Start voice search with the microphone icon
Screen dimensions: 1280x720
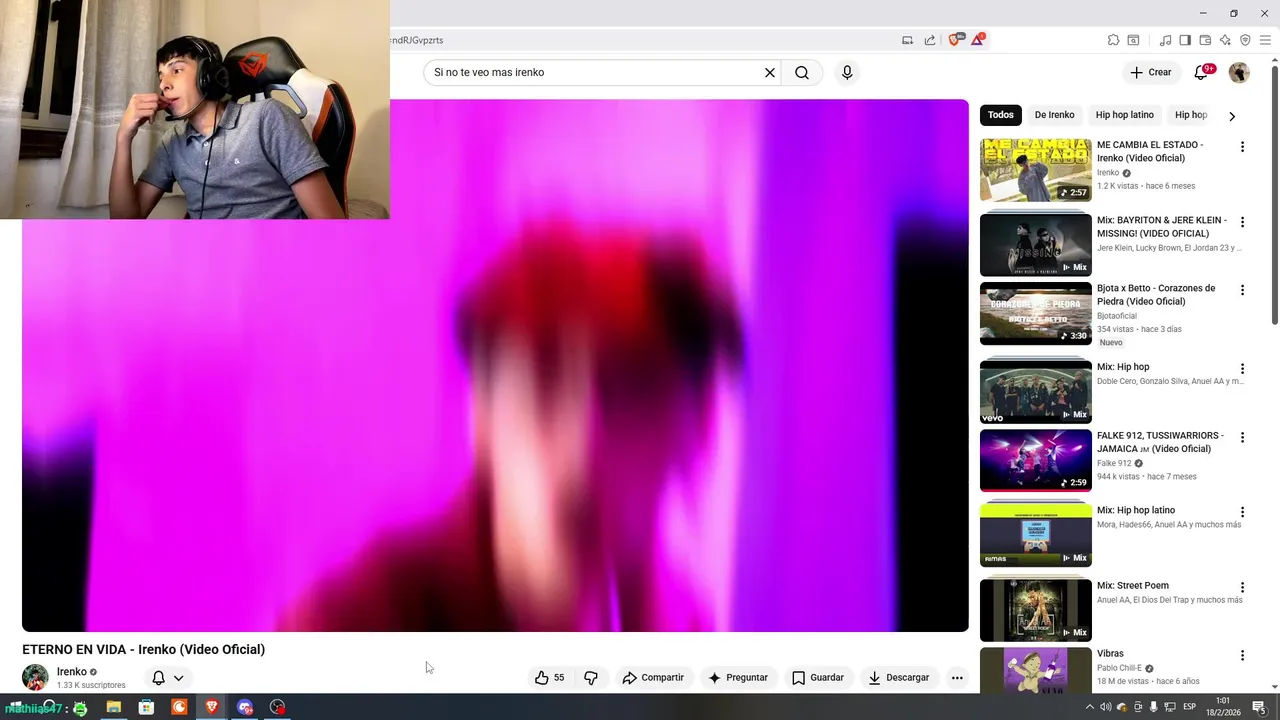coord(847,73)
